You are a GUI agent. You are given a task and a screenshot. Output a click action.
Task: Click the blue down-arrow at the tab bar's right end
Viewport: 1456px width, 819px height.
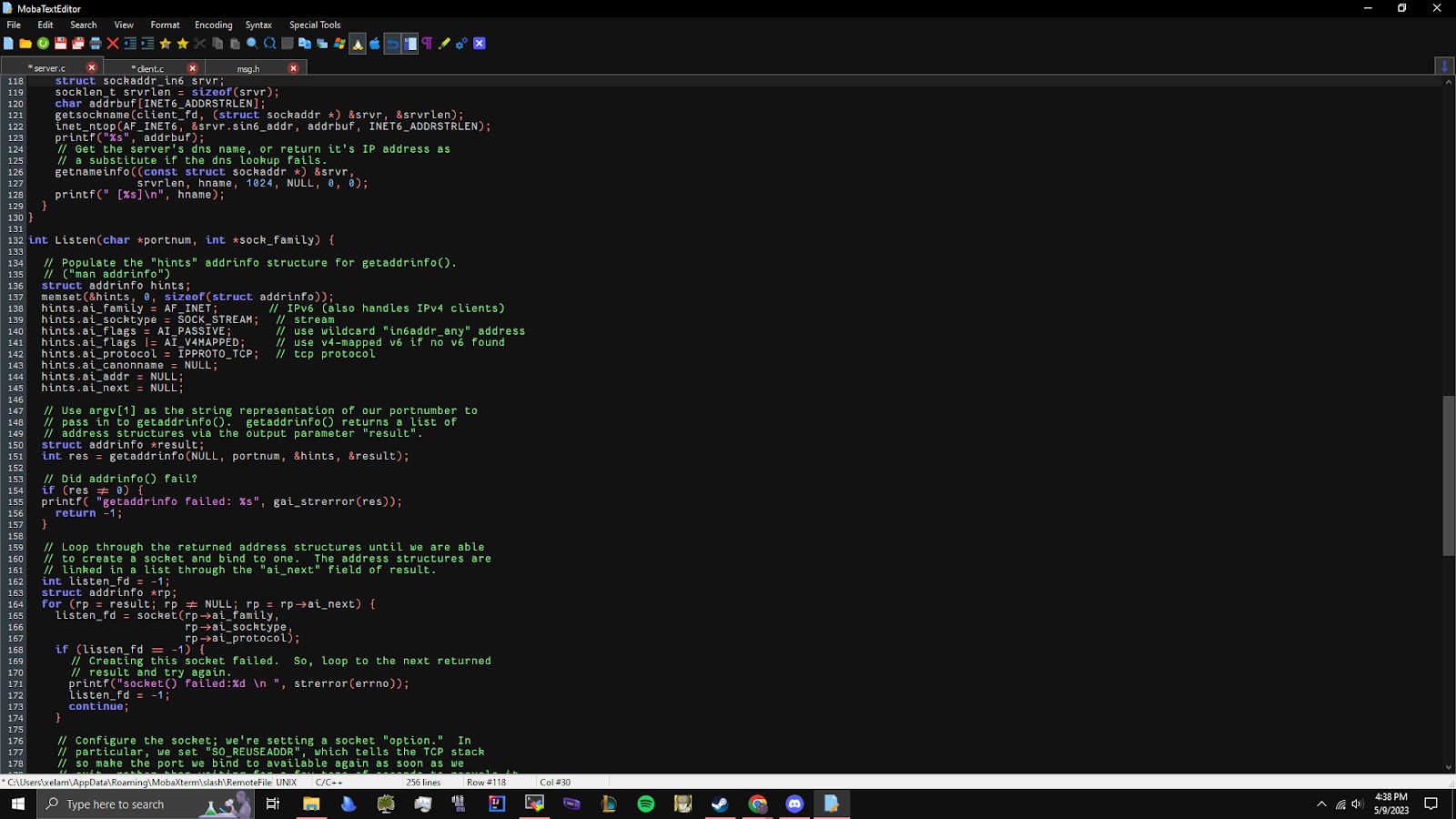[x=1444, y=66]
